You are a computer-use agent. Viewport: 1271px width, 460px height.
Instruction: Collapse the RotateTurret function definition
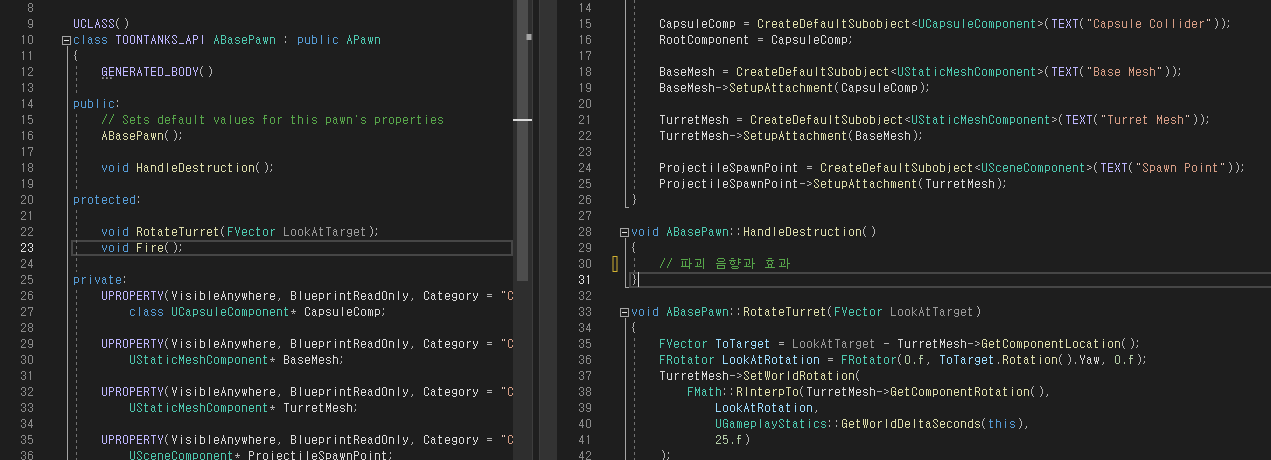(x=623, y=312)
